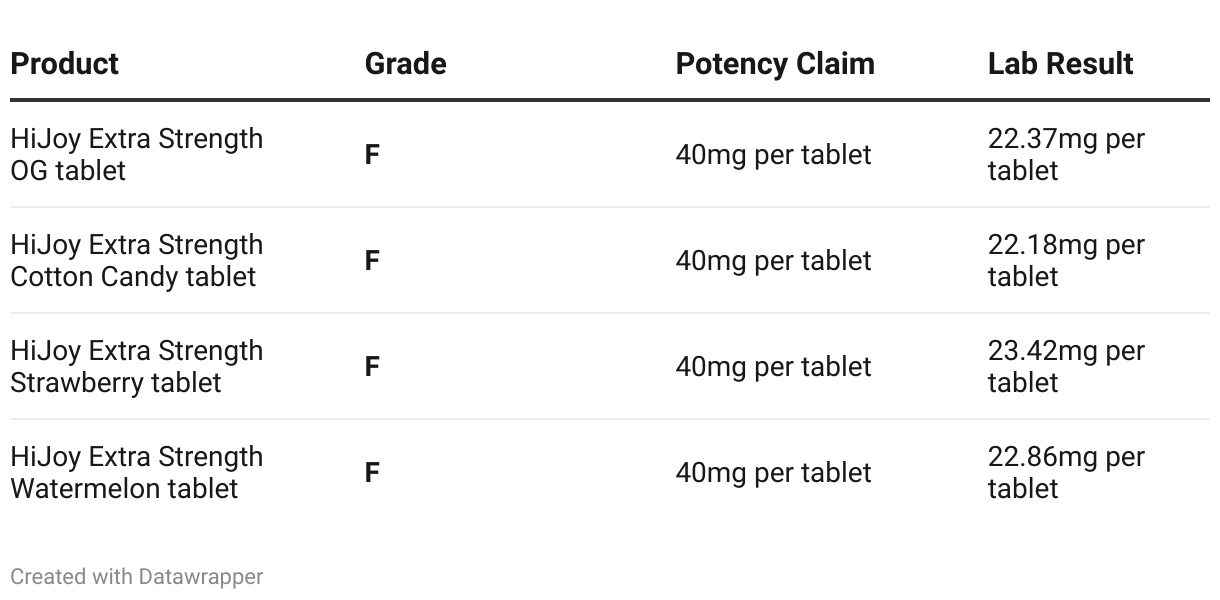The image size is (1220, 600).
Task: Select HiJoy Extra Strength OG tablet cell
Action: (137, 154)
